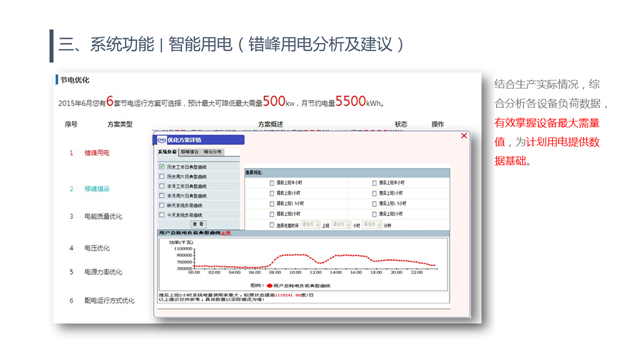Check 今天系统负荷曲线 checkbox
This screenshot has width=640, height=360.
coord(162,215)
